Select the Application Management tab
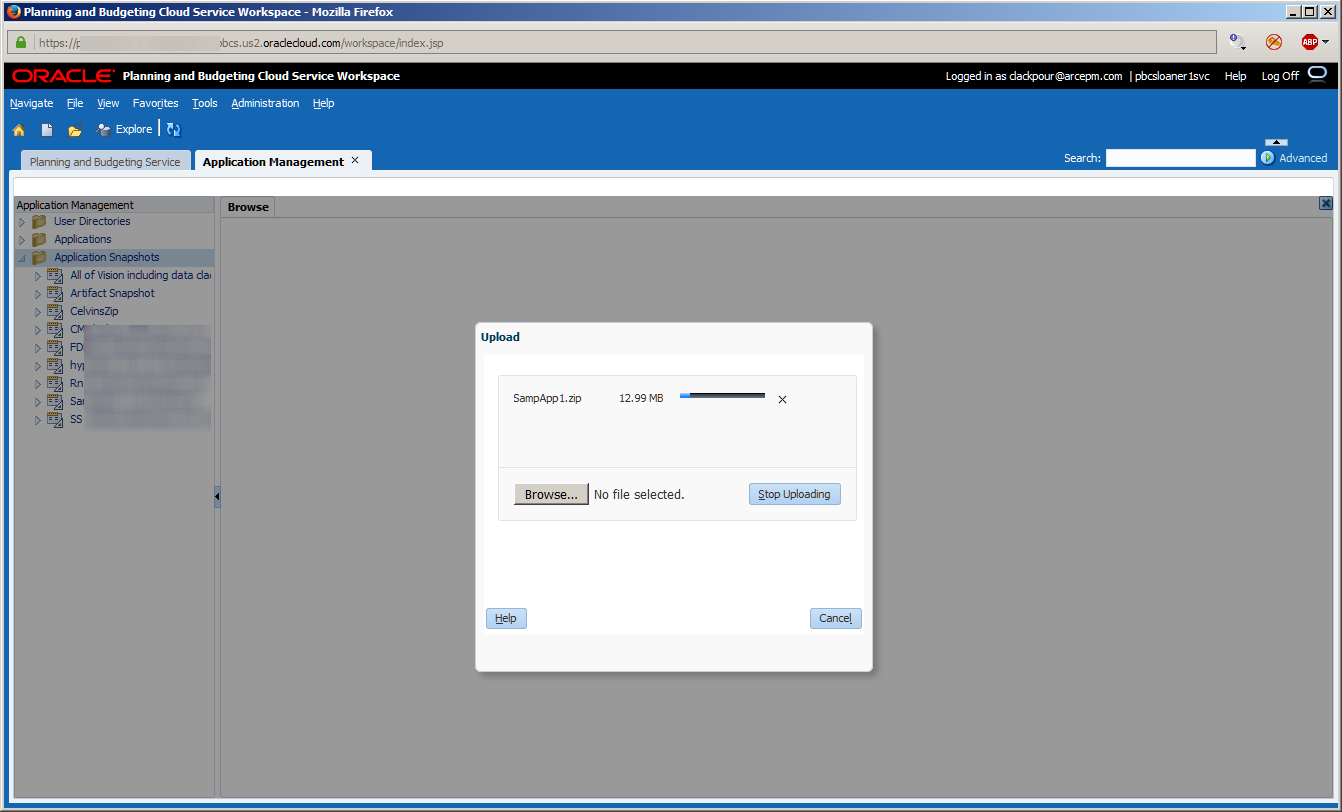Screen dimensions: 1342x812 click(273, 161)
